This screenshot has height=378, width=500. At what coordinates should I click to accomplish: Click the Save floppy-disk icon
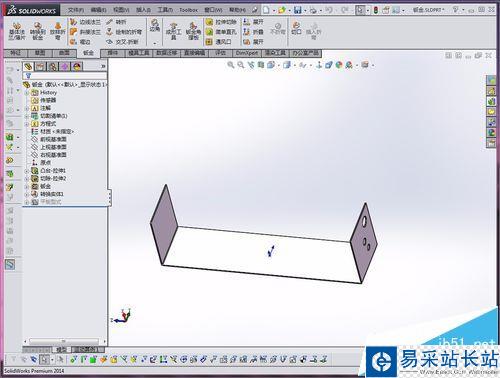[x=298, y=10]
